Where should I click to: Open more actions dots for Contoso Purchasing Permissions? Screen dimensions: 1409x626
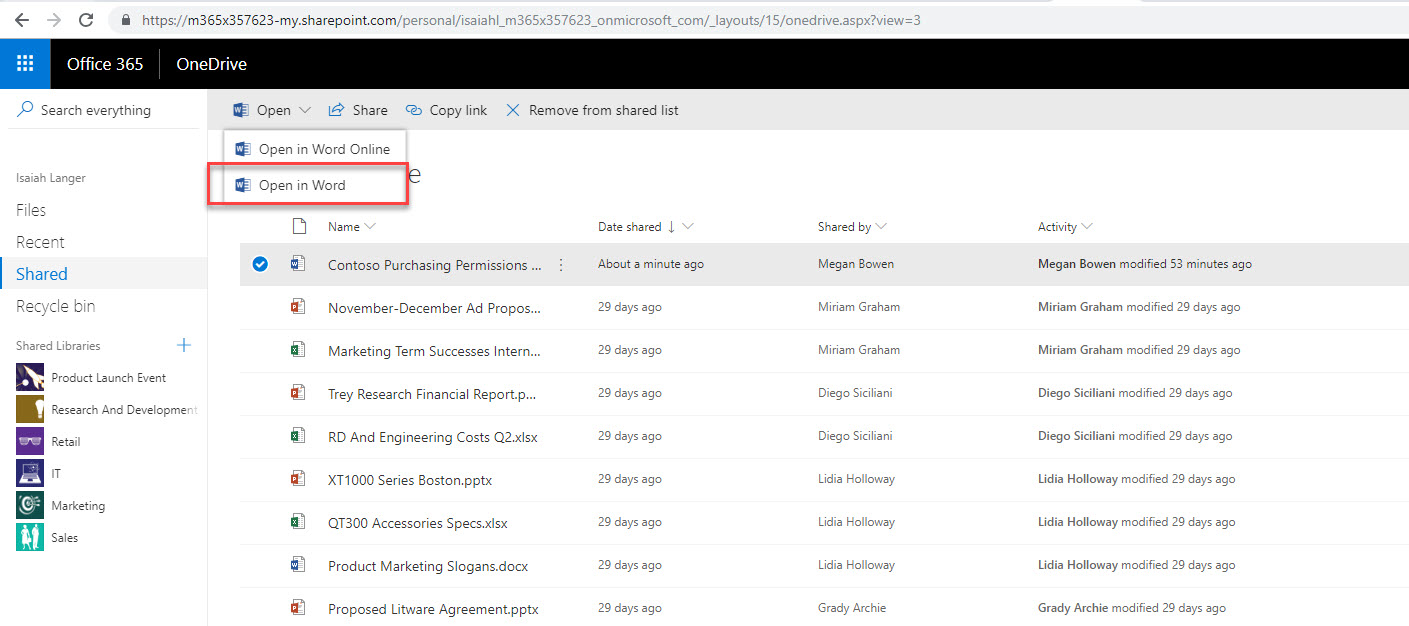561,265
